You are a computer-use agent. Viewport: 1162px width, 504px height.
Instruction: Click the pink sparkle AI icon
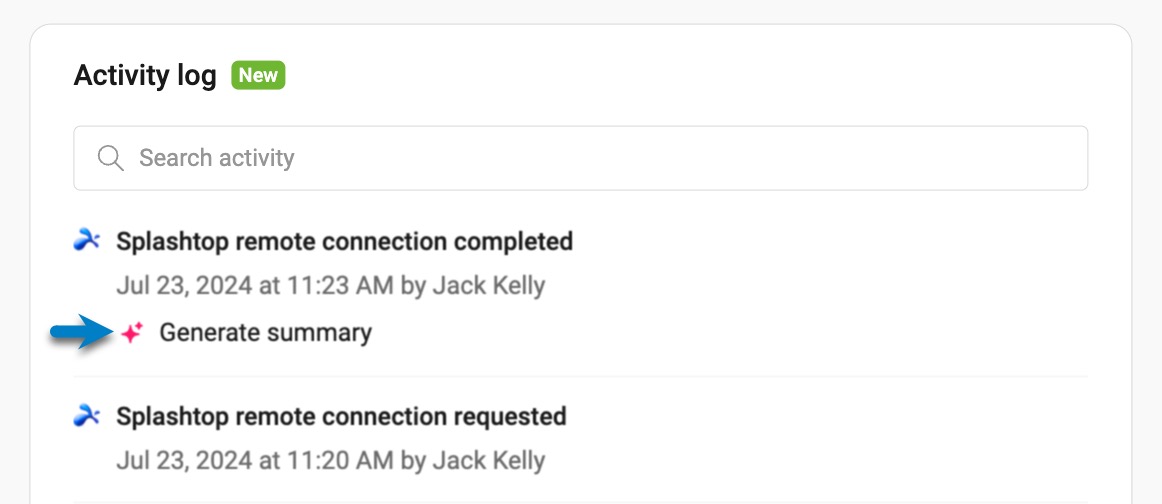click(132, 334)
